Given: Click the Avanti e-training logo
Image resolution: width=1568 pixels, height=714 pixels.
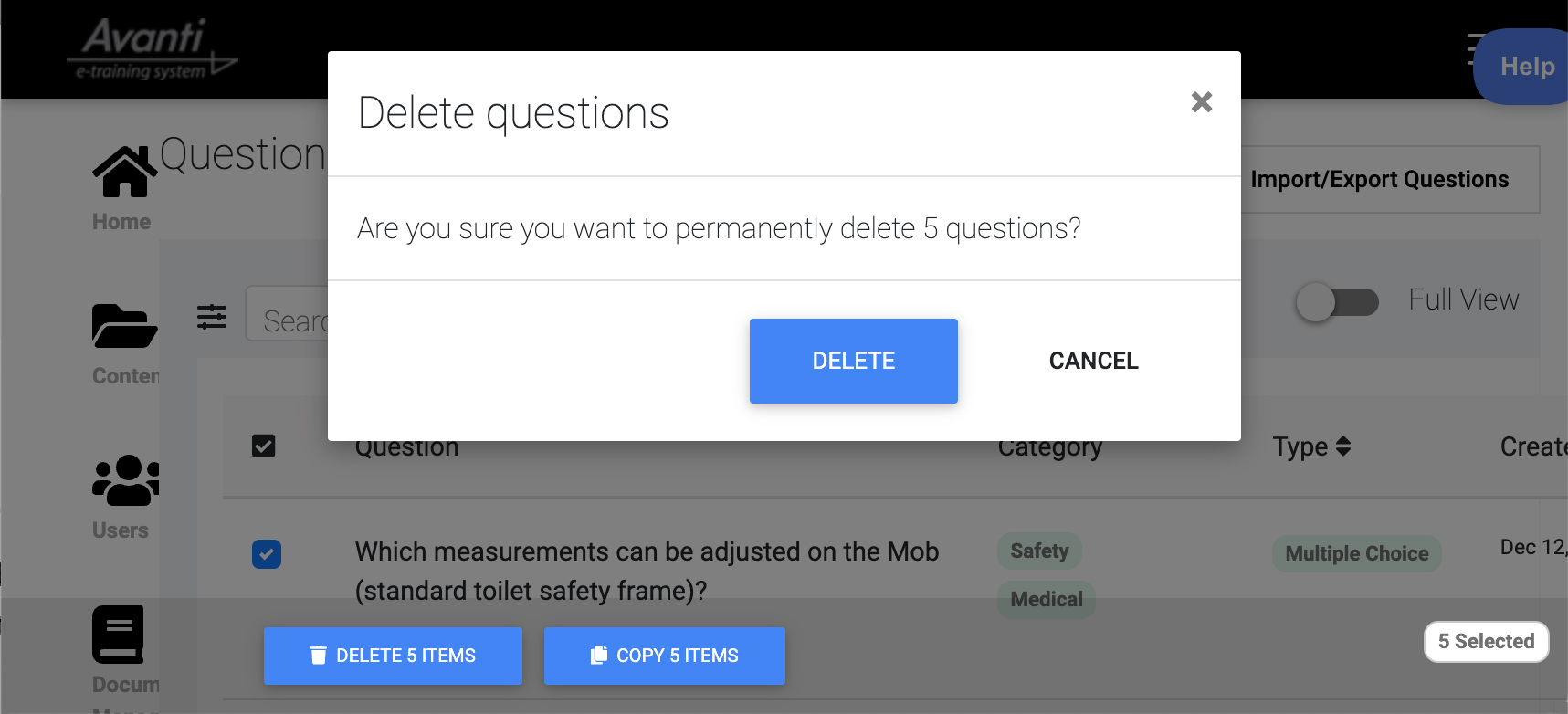Looking at the screenshot, I should [153, 50].
